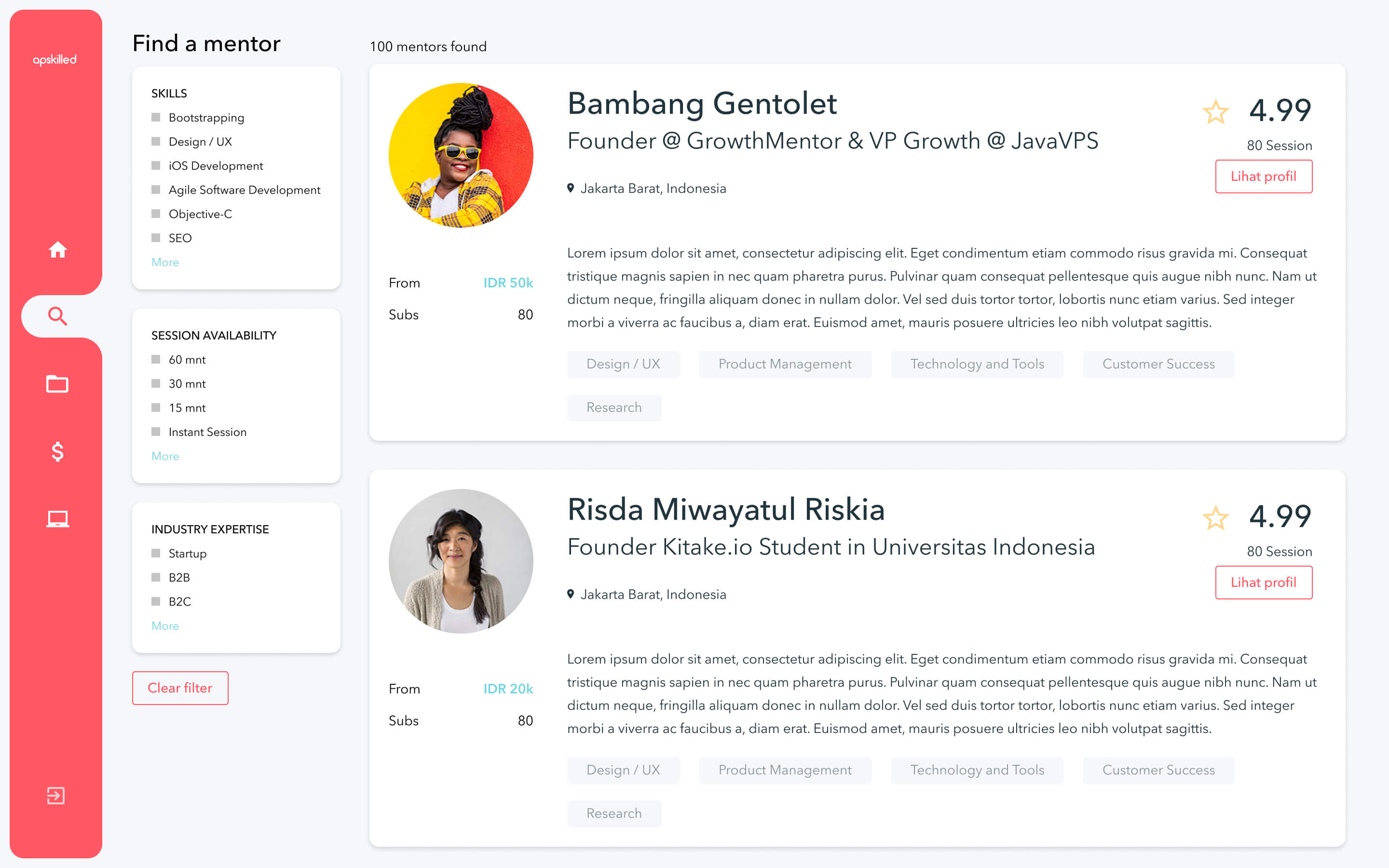
Task: Tick the Startup industry checkbox
Action: coord(156,554)
